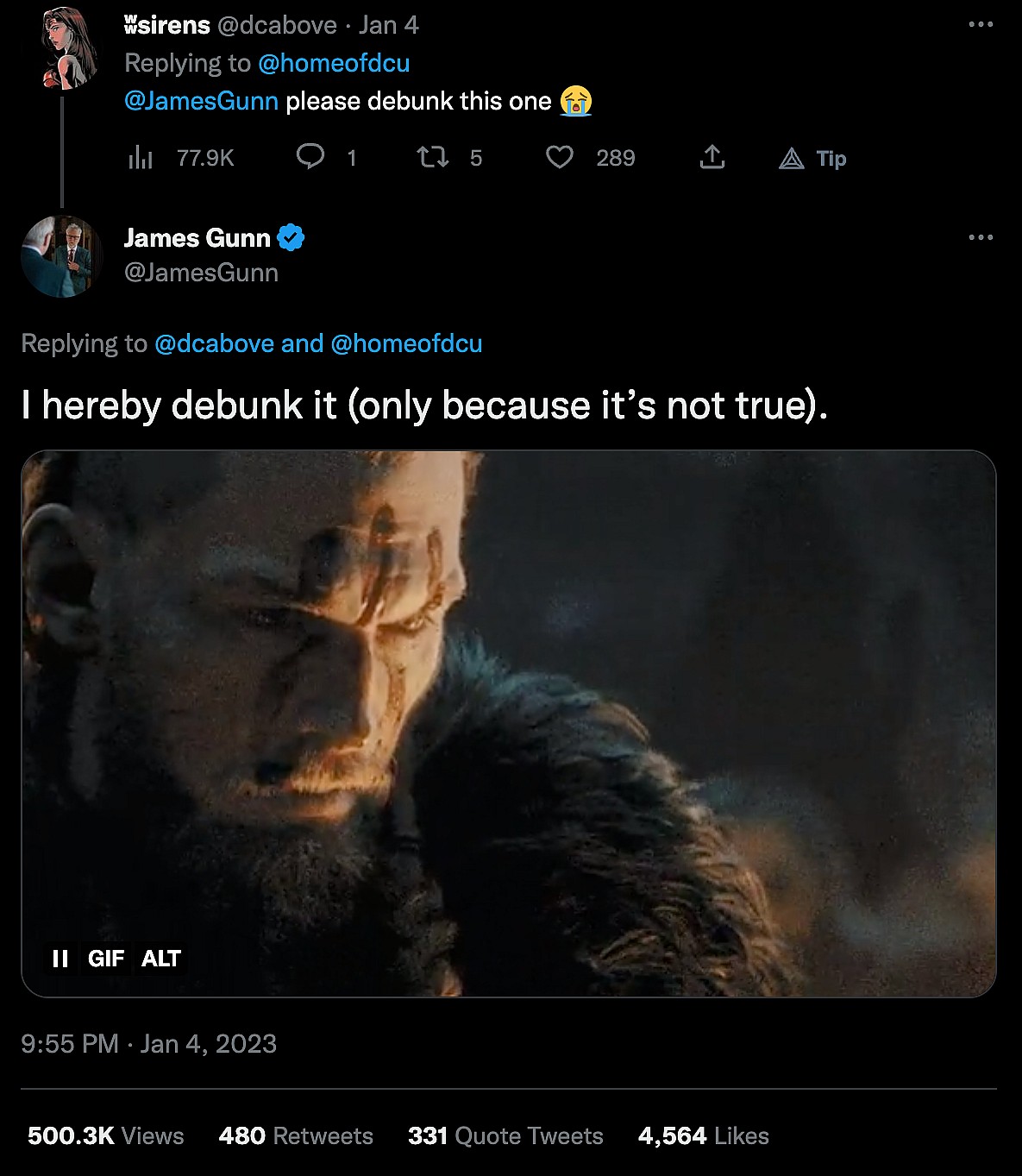This screenshot has width=1022, height=1176.
Task: Show the 4,564 Likes list
Action: click(x=703, y=1135)
